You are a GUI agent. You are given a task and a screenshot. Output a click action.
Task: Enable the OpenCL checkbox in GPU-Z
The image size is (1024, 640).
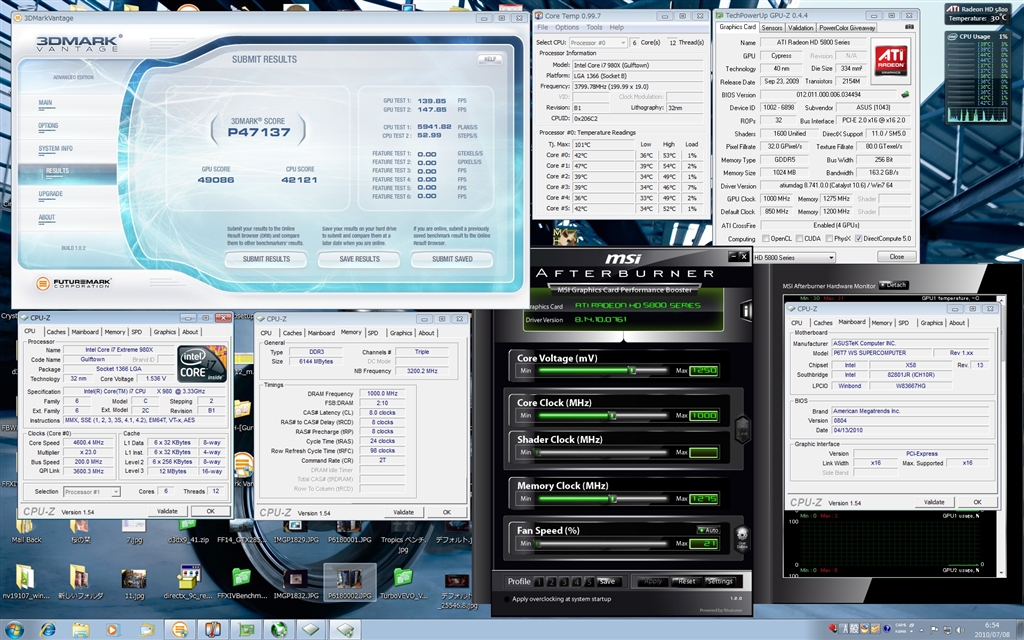765,239
